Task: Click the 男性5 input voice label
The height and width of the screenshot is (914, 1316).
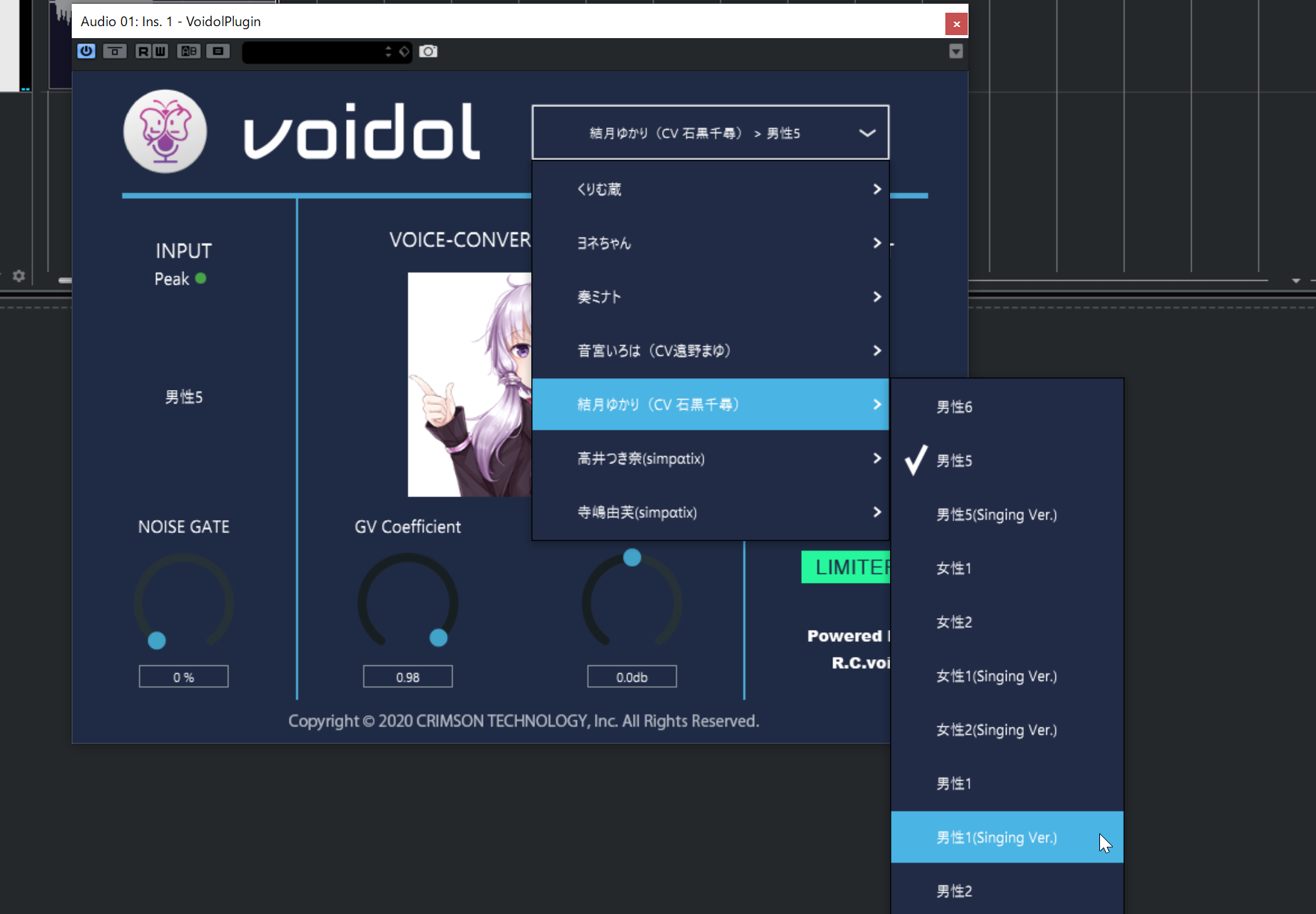Action: coord(184,397)
